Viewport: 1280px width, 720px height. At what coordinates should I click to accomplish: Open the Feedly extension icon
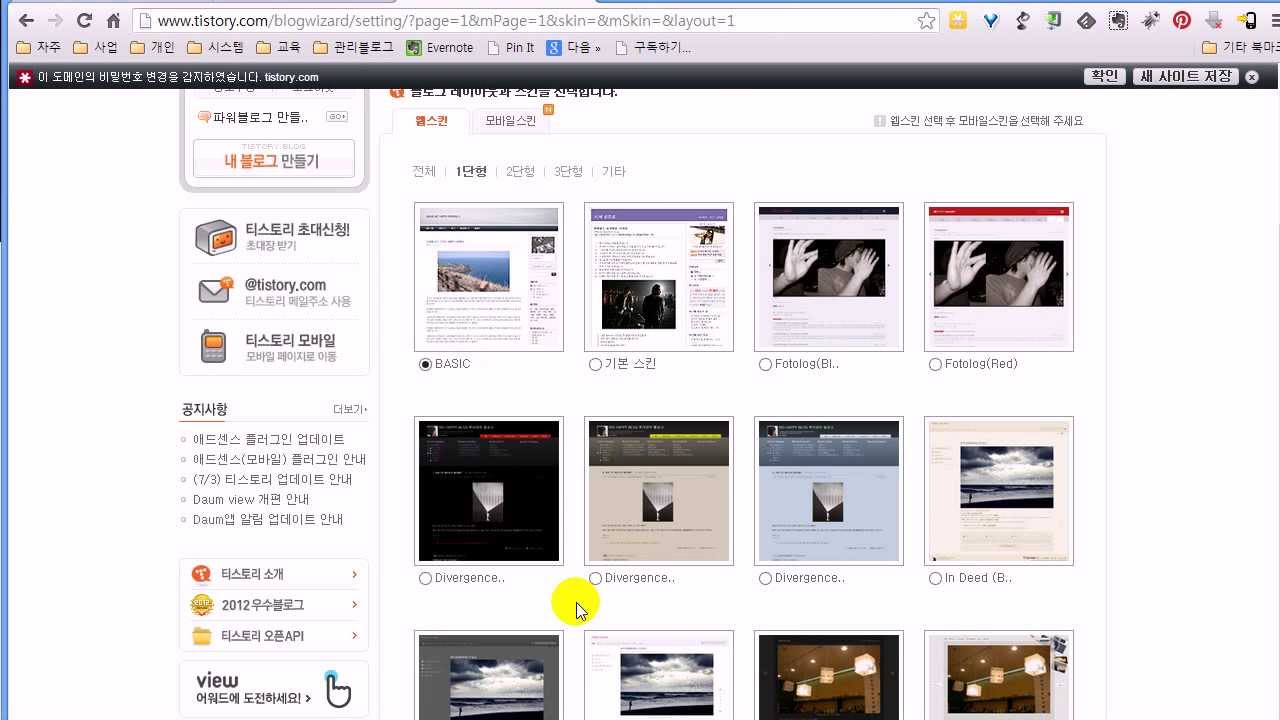tap(1086, 20)
